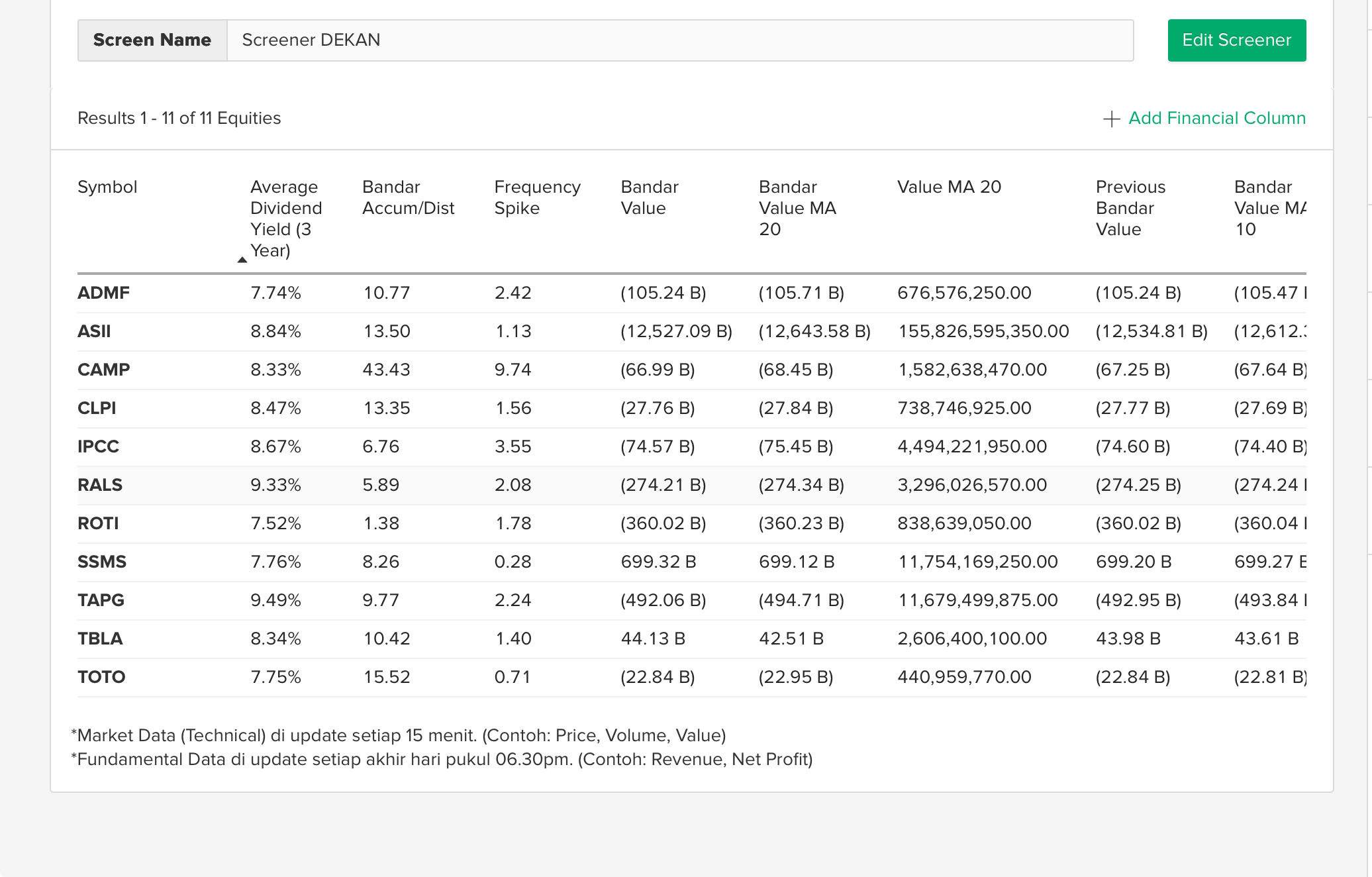Select ASII Value MA 20 155,826,595,350.00
Screen dimensions: 1372x877
[983, 331]
